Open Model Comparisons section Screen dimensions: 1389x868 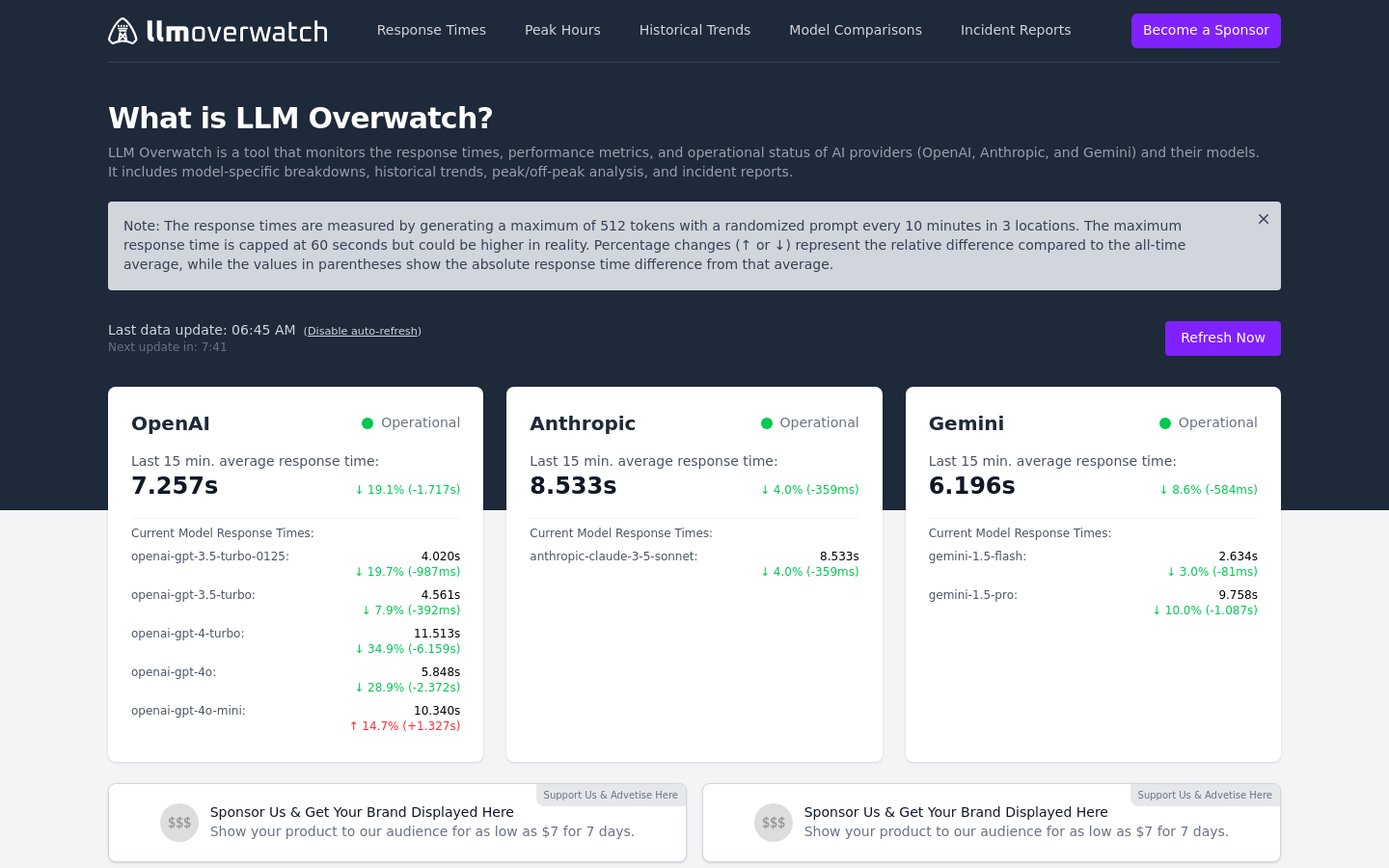click(x=856, y=30)
